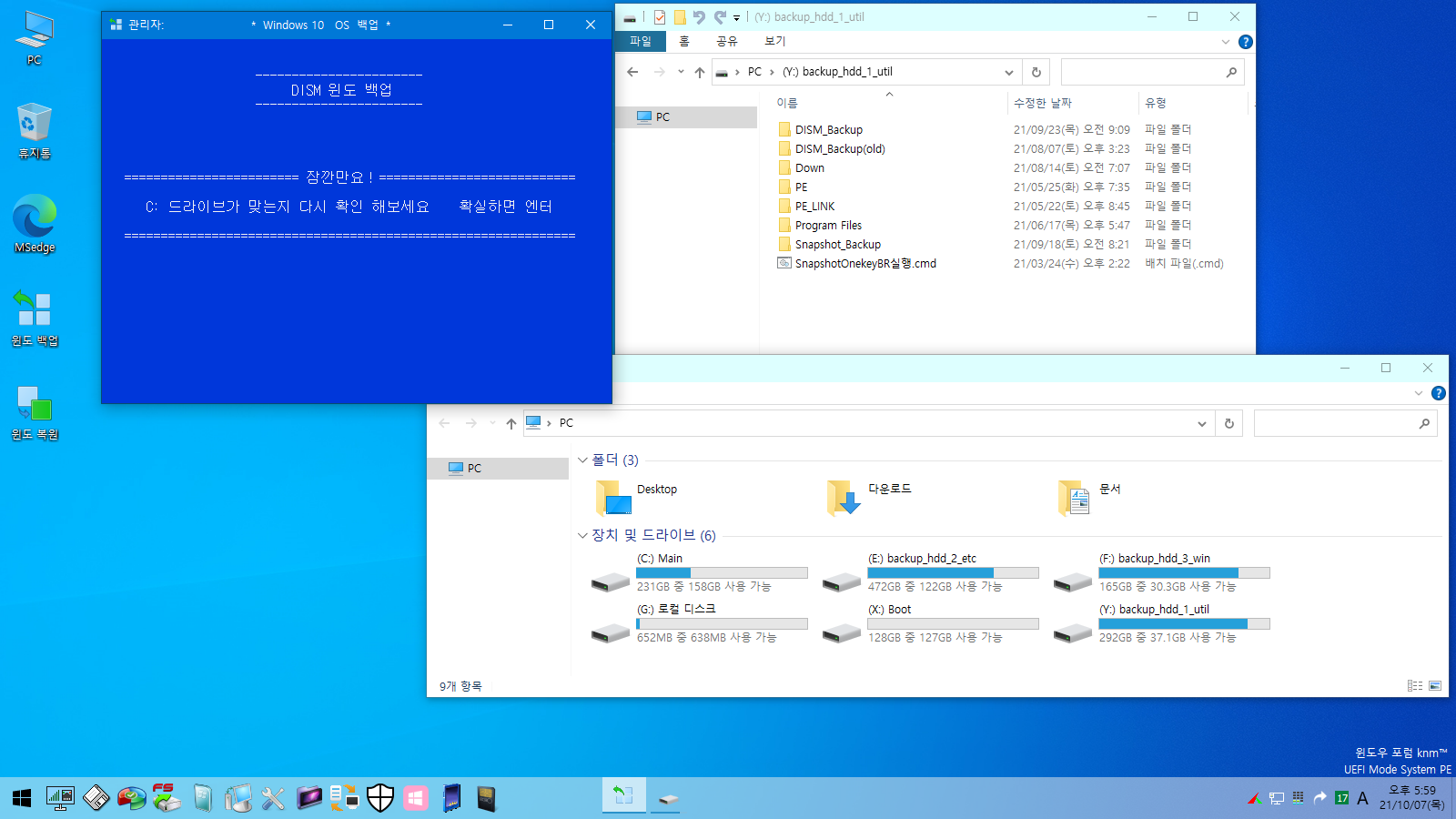Select SnapshotOnekeyBR실행.cmd file
1456x819 pixels.
(x=864, y=263)
